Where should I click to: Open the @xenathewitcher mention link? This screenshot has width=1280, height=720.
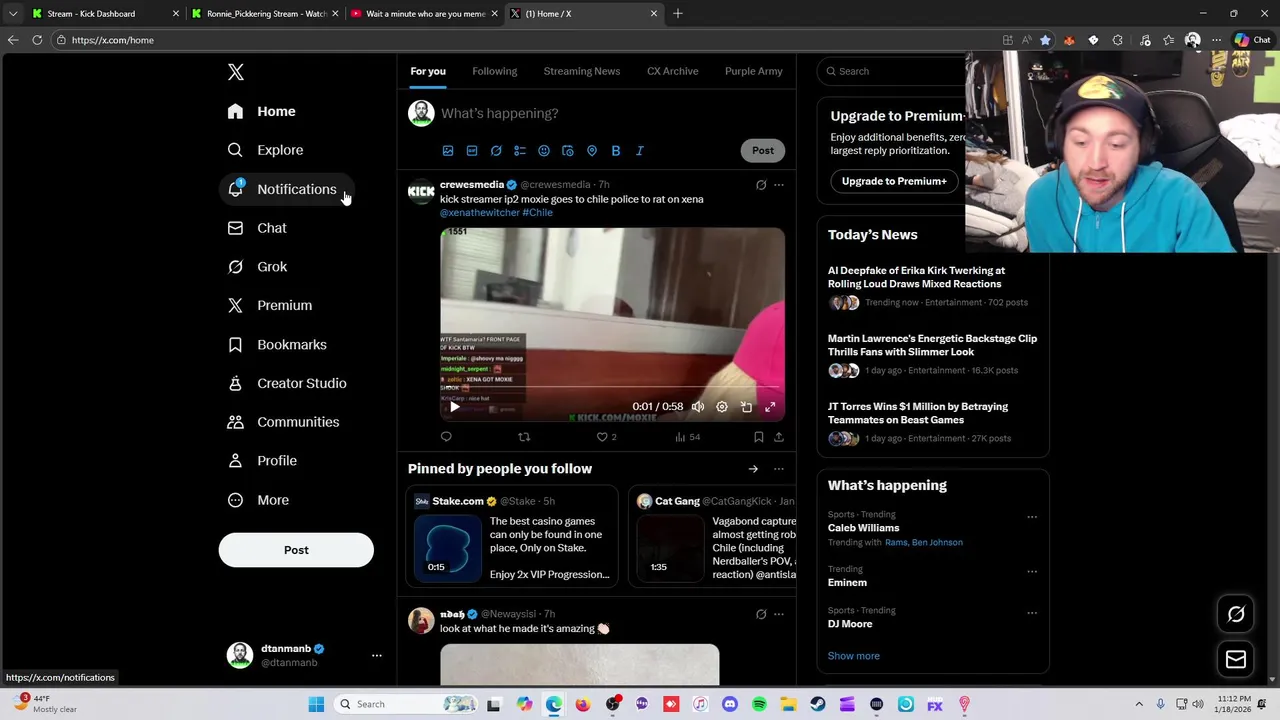pos(480,213)
